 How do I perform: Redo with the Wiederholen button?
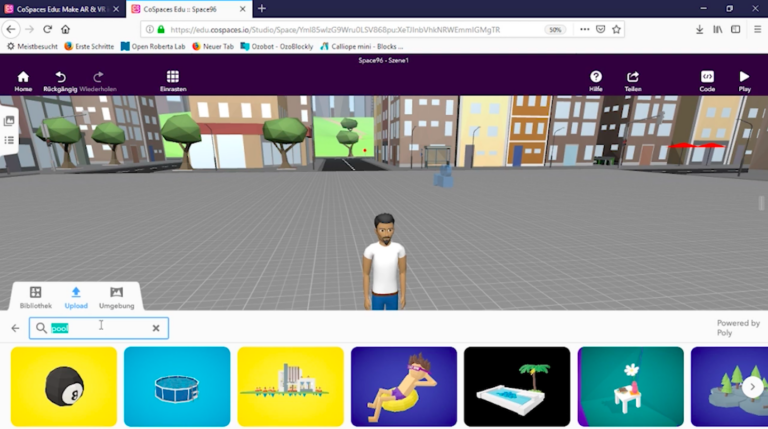(98, 81)
